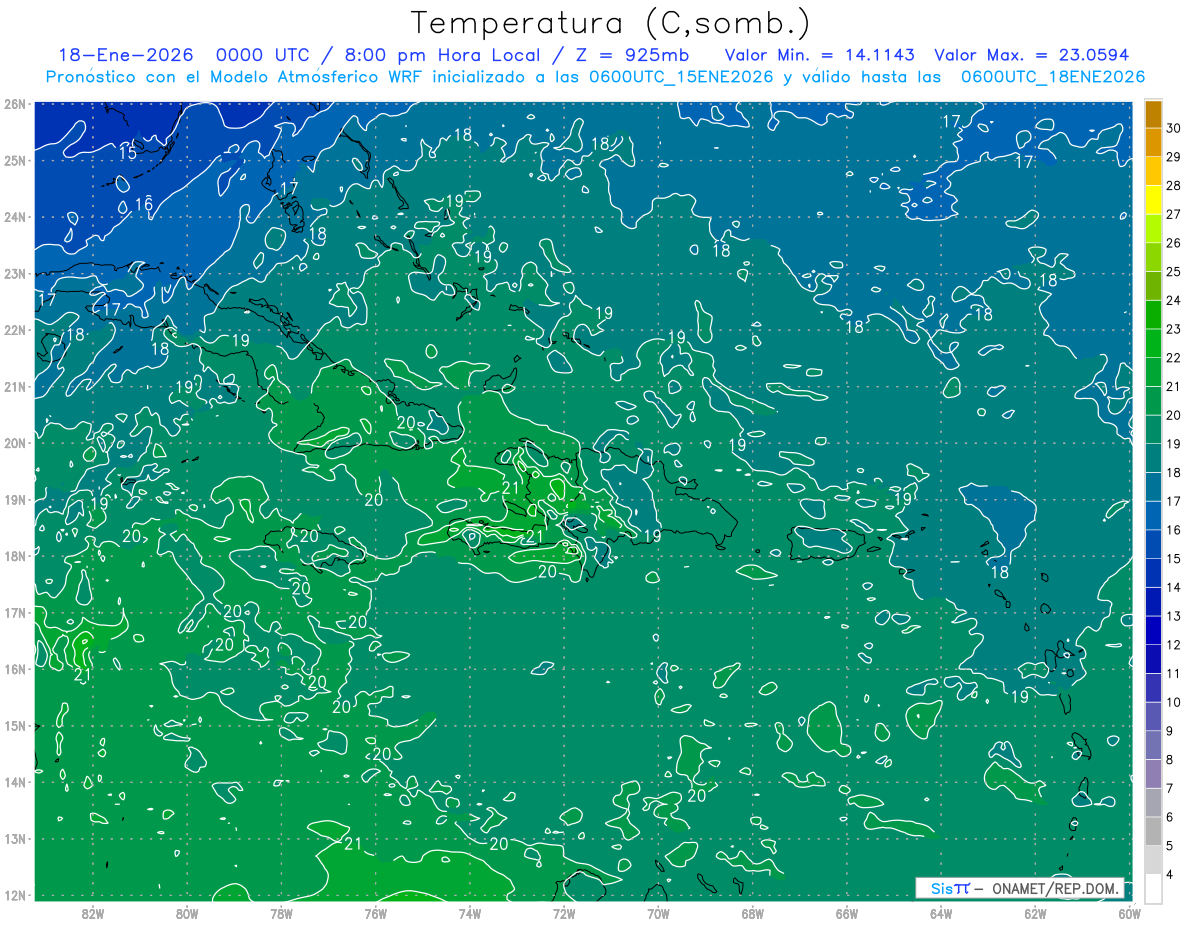The width and height of the screenshot is (1200, 927).
Task: Click the '27' colorbar scale label
Action: coord(1174,214)
